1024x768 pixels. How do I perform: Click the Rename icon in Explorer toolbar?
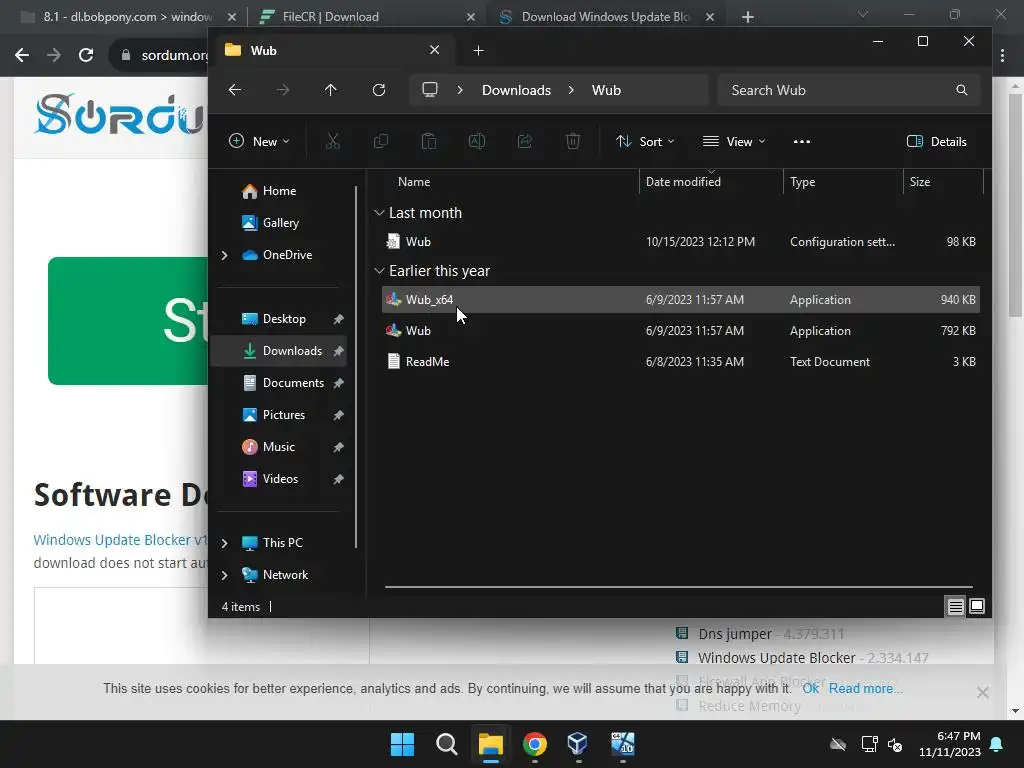coord(477,141)
